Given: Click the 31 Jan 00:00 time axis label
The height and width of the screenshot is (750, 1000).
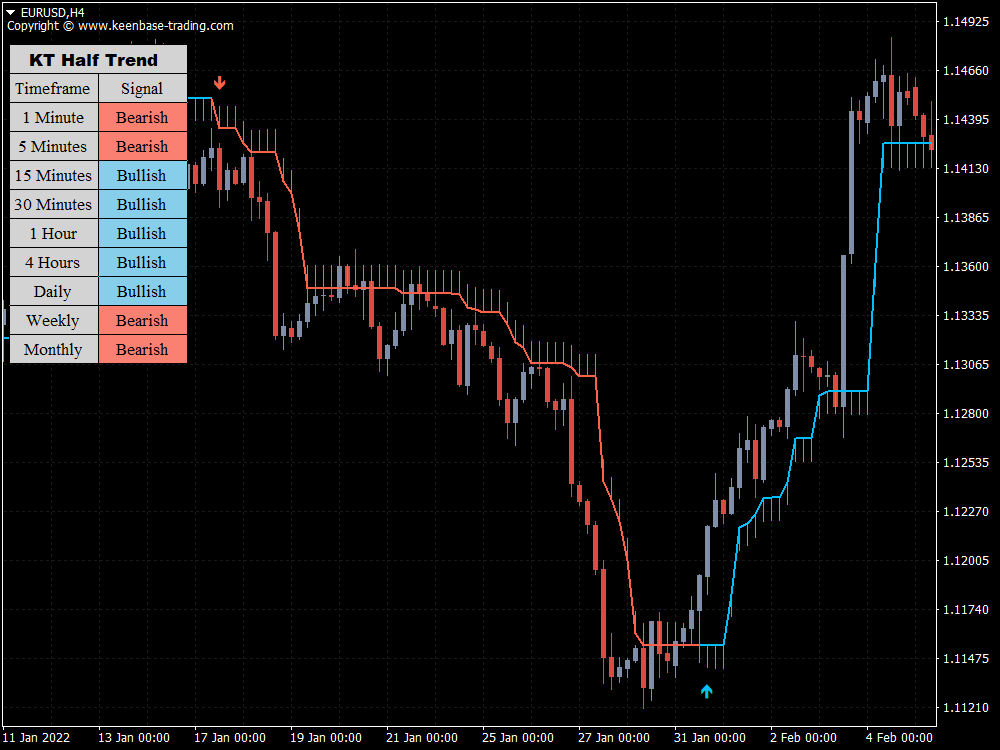Looking at the screenshot, I should [x=710, y=737].
